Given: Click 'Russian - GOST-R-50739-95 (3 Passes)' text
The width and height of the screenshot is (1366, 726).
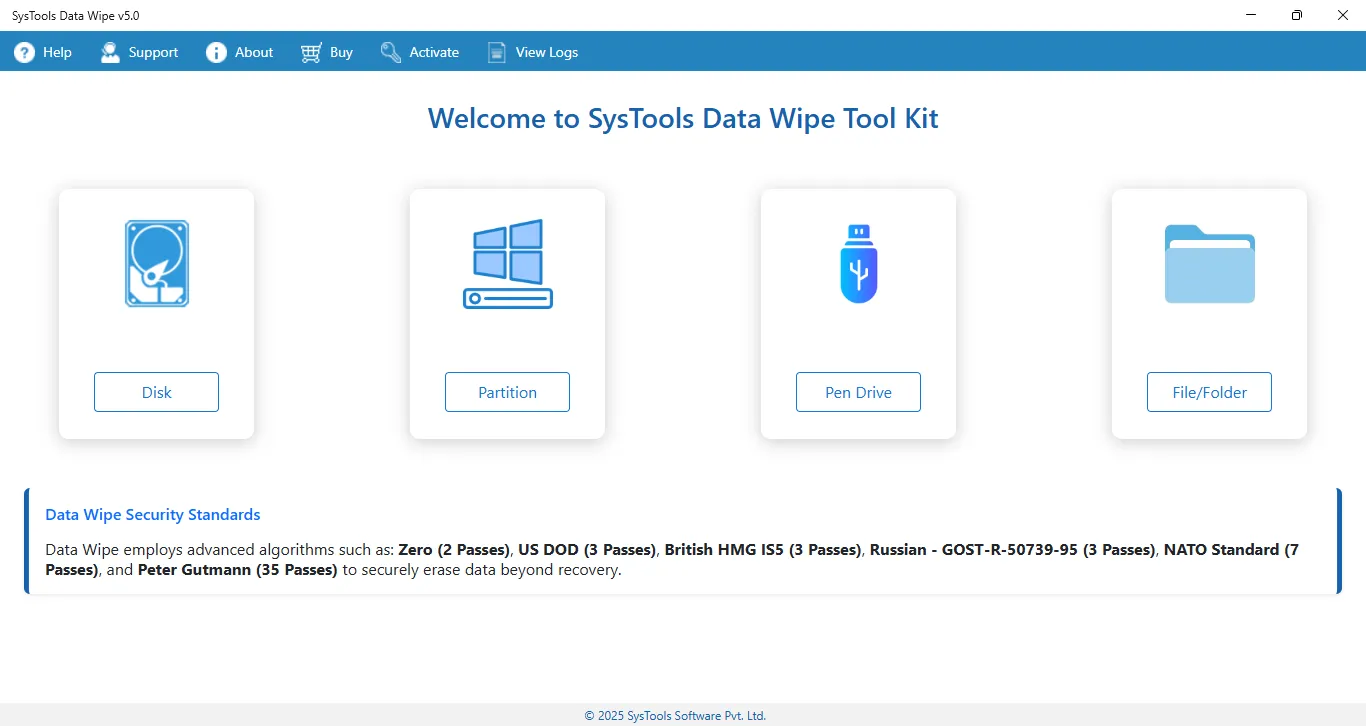Looking at the screenshot, I should click(1012, 549).
